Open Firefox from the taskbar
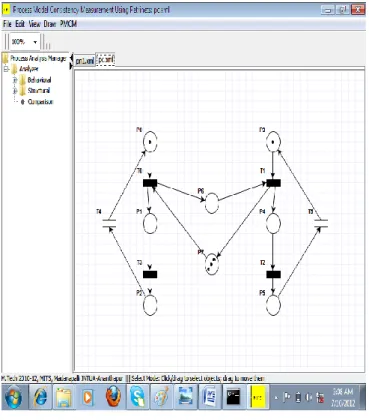The height and width of the screenshot is (420, 369). tap(113, 397)
